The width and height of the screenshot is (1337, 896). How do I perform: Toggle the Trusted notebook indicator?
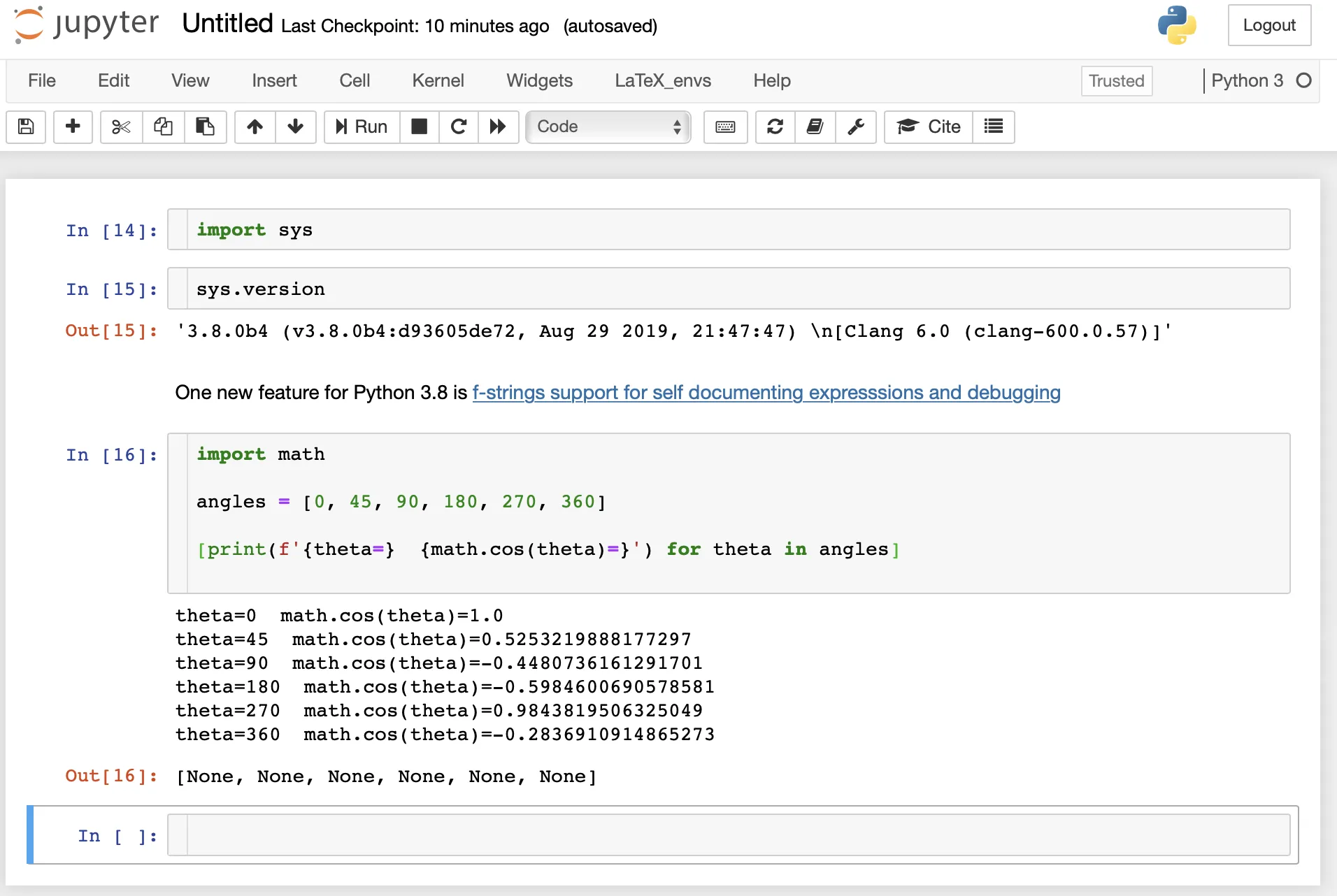1116,81
